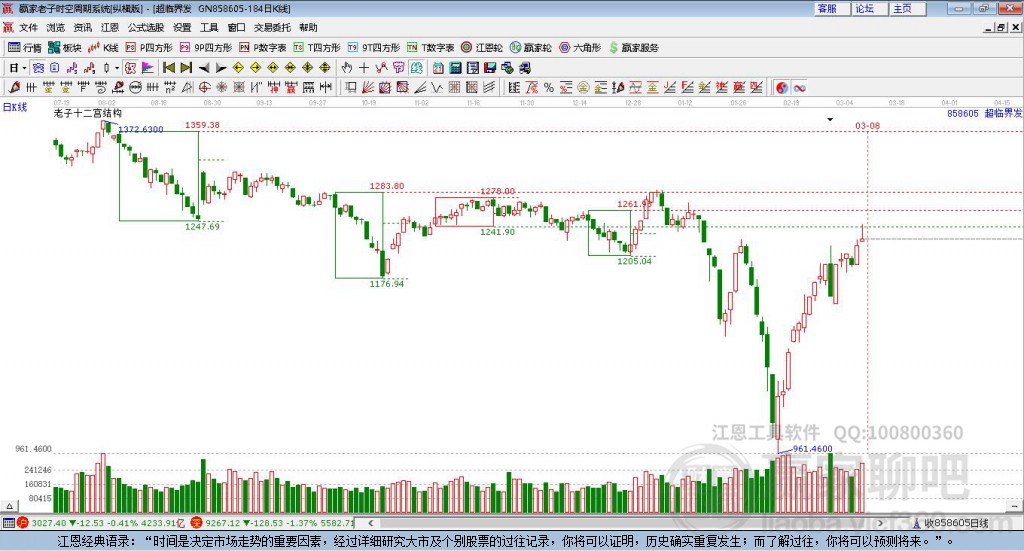Open the T数字表 time number table
Image resolution: width=1024 pixels, height=551 pixels.
pos(430,48)
